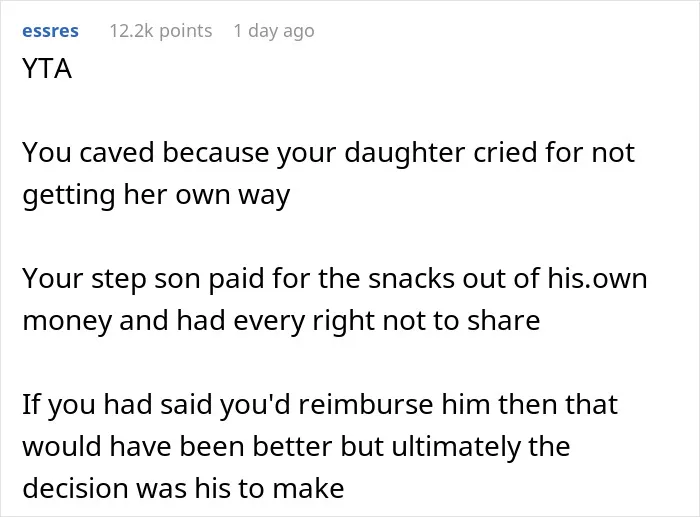Click the YTA verdict text

[47, 69]
